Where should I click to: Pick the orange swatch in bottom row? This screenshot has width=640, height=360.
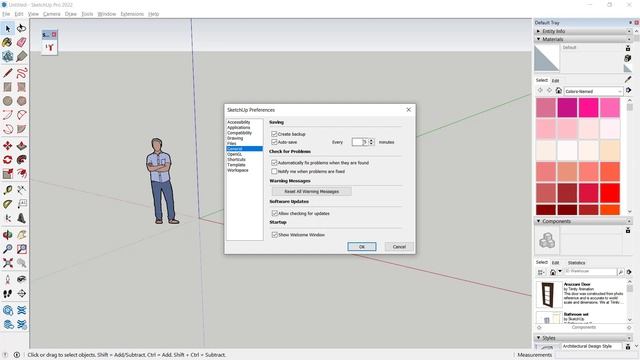[610, 210]
